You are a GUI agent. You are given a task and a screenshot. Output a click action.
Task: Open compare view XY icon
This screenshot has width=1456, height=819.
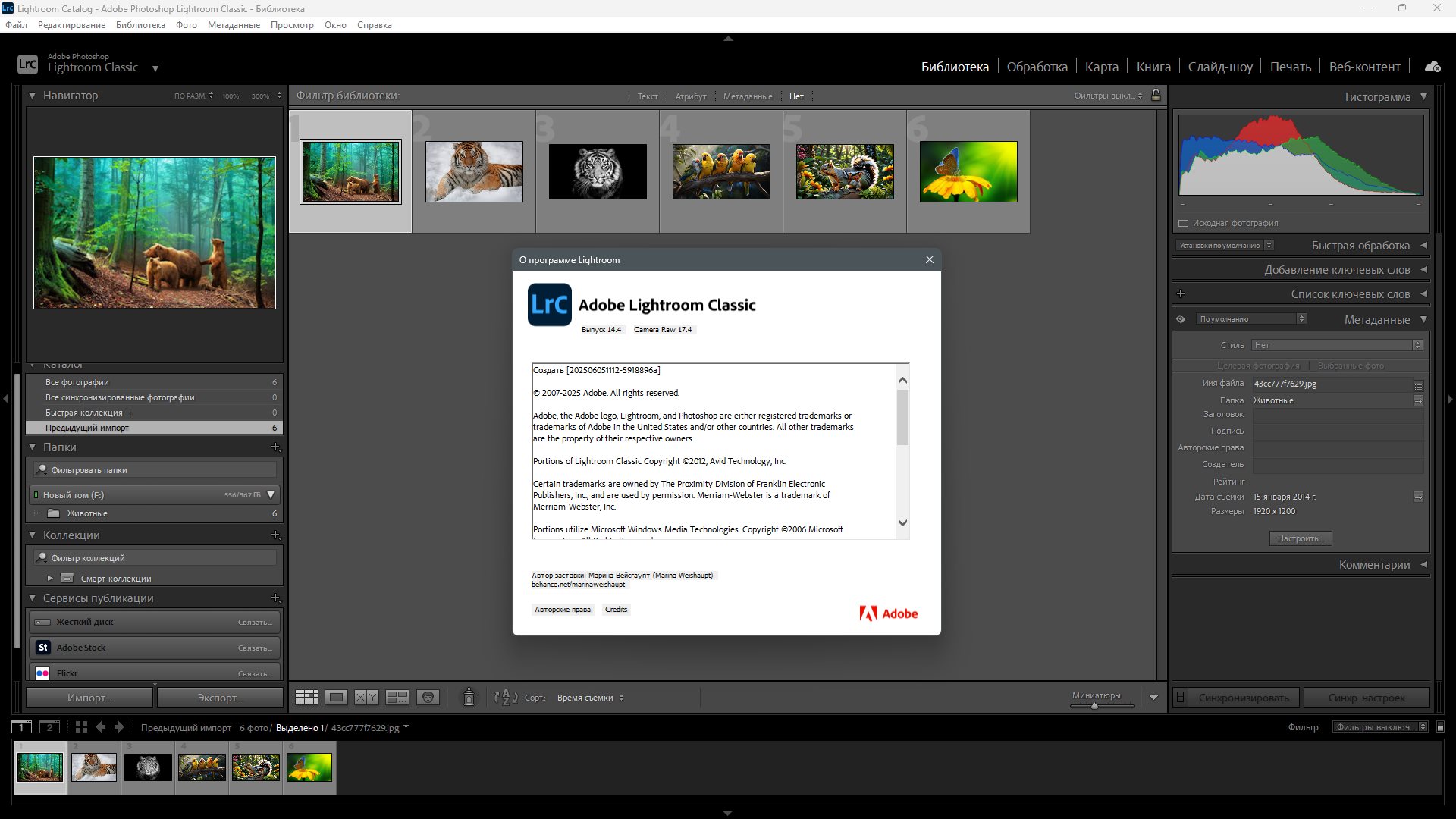click(x=366, y=698)
